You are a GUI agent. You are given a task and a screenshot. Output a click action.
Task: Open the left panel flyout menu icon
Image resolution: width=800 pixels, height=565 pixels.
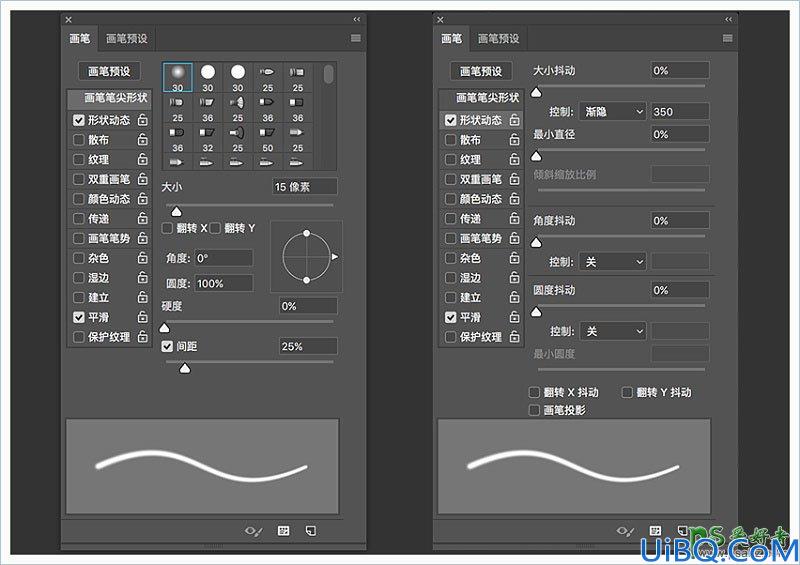tap(356, 38)
